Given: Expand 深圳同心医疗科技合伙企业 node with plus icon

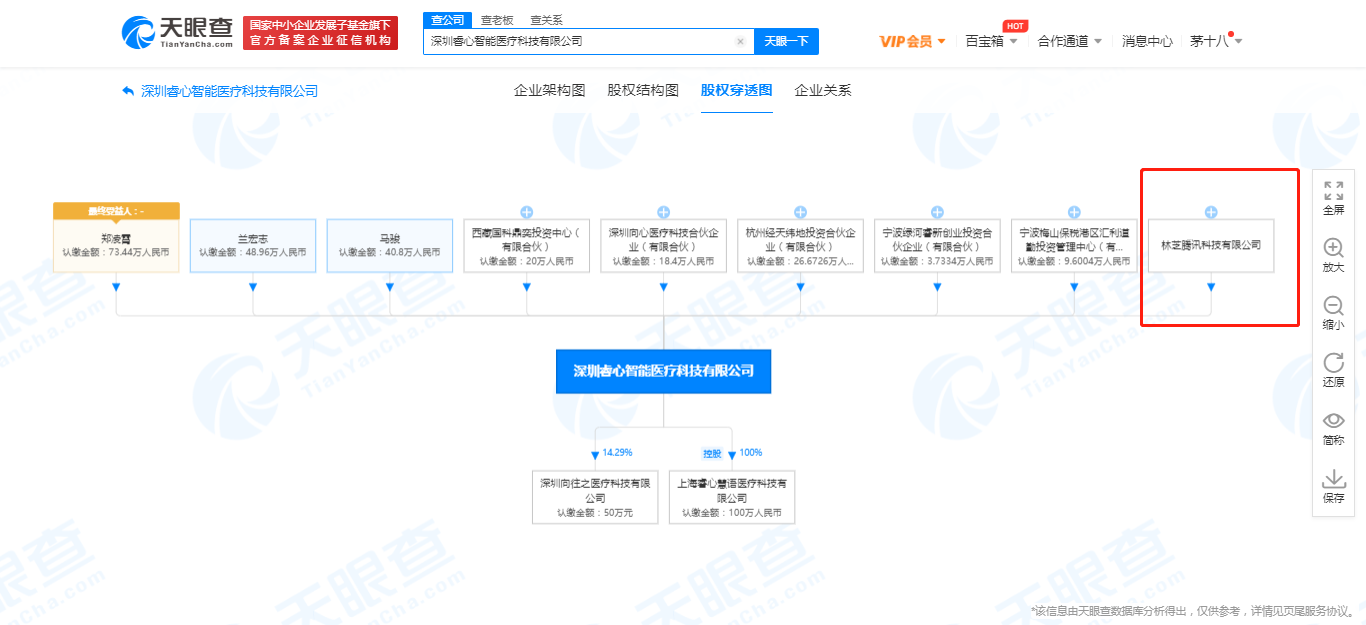Looking at the screenshot, I should [663, 212].
